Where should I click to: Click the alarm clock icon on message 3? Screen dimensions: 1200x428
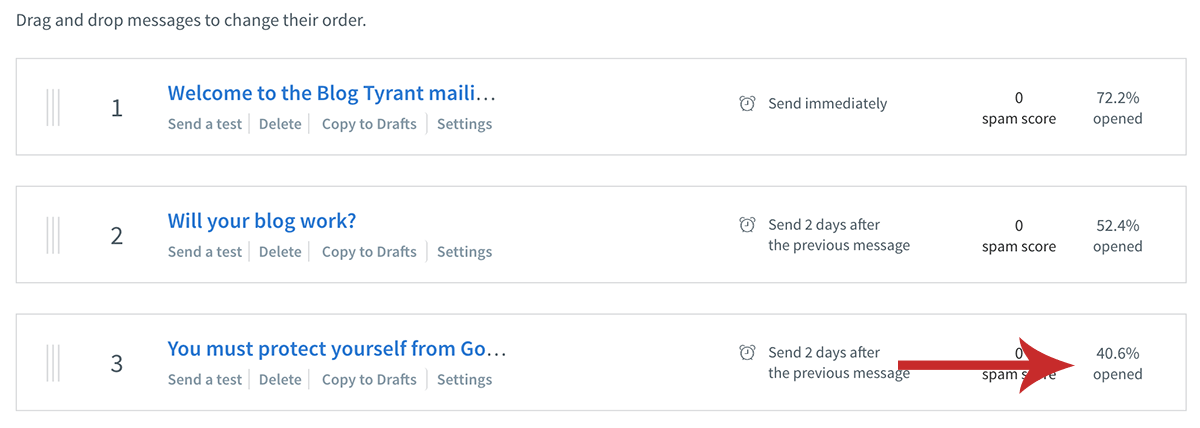pyautogui.click(x=747, y=352)
